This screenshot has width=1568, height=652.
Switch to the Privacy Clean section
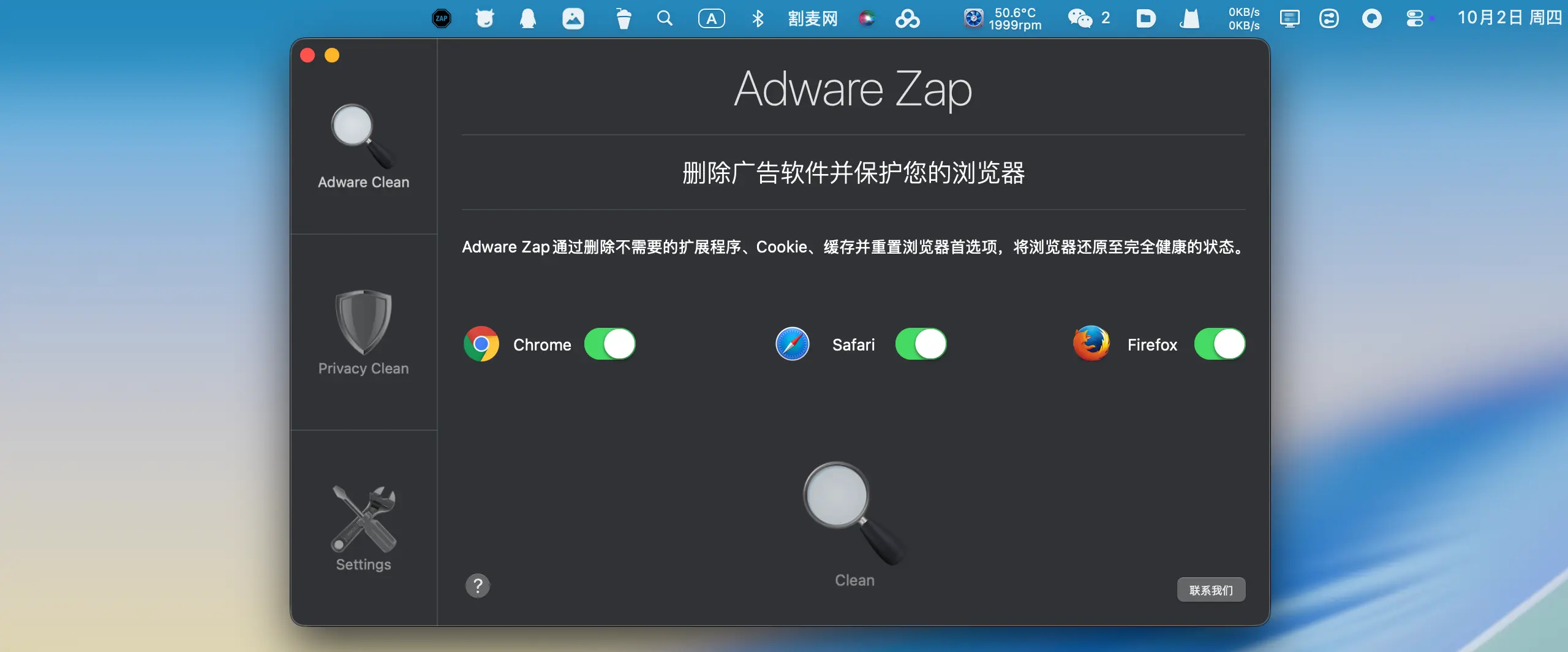click(x=363, y=332)
